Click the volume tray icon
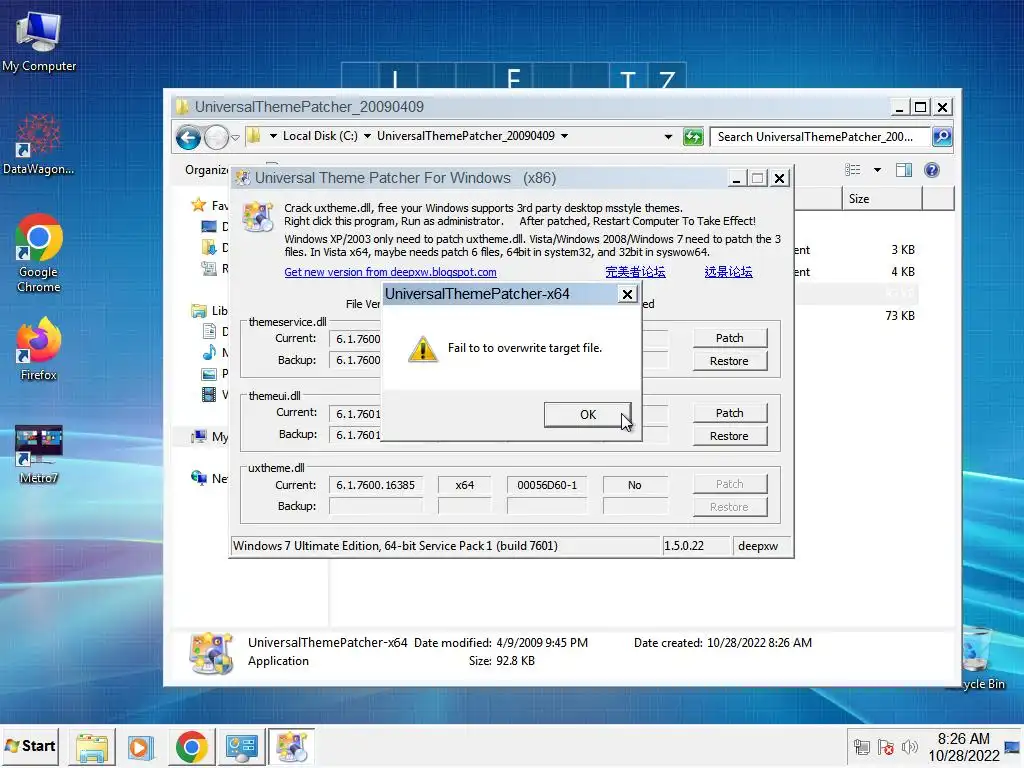This screenshot has height=768, width=1024. [x=910, y=747]
